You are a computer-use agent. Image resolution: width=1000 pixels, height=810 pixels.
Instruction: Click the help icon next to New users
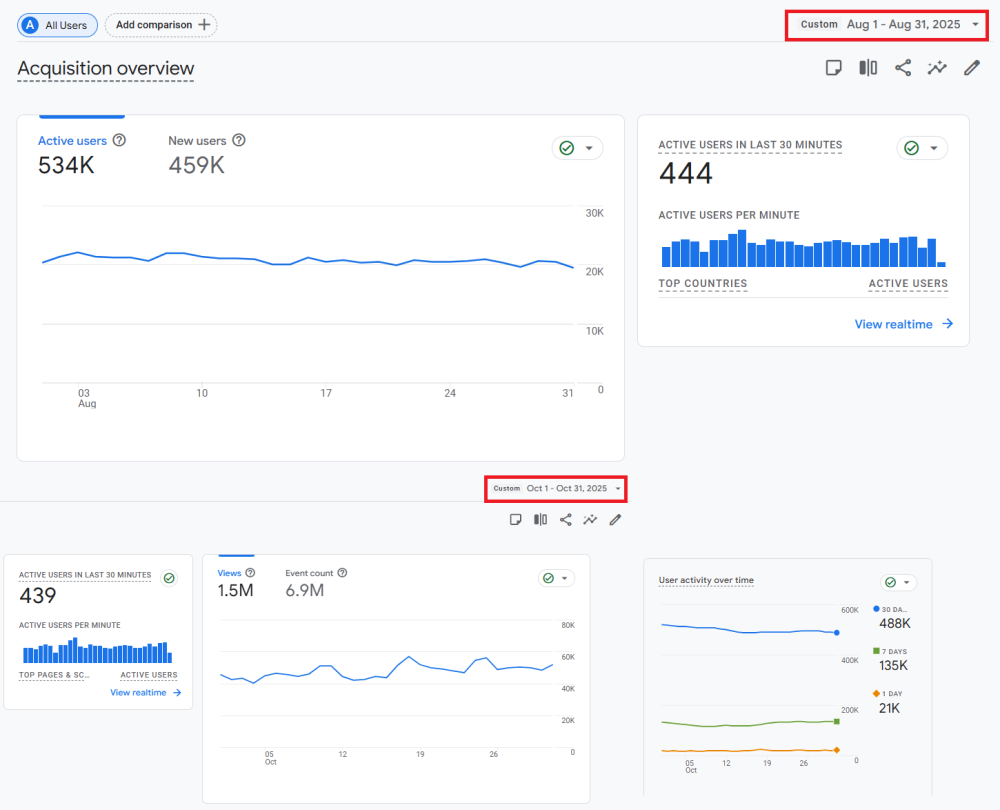pyautogui.click(x=238, y=141)
